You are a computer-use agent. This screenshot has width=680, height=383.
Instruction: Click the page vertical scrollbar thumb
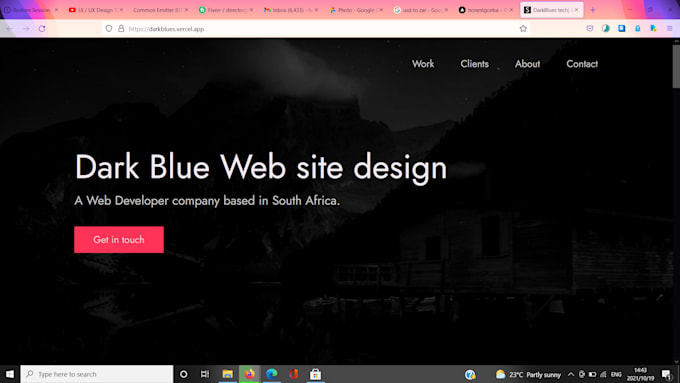(x=676, y=65)
